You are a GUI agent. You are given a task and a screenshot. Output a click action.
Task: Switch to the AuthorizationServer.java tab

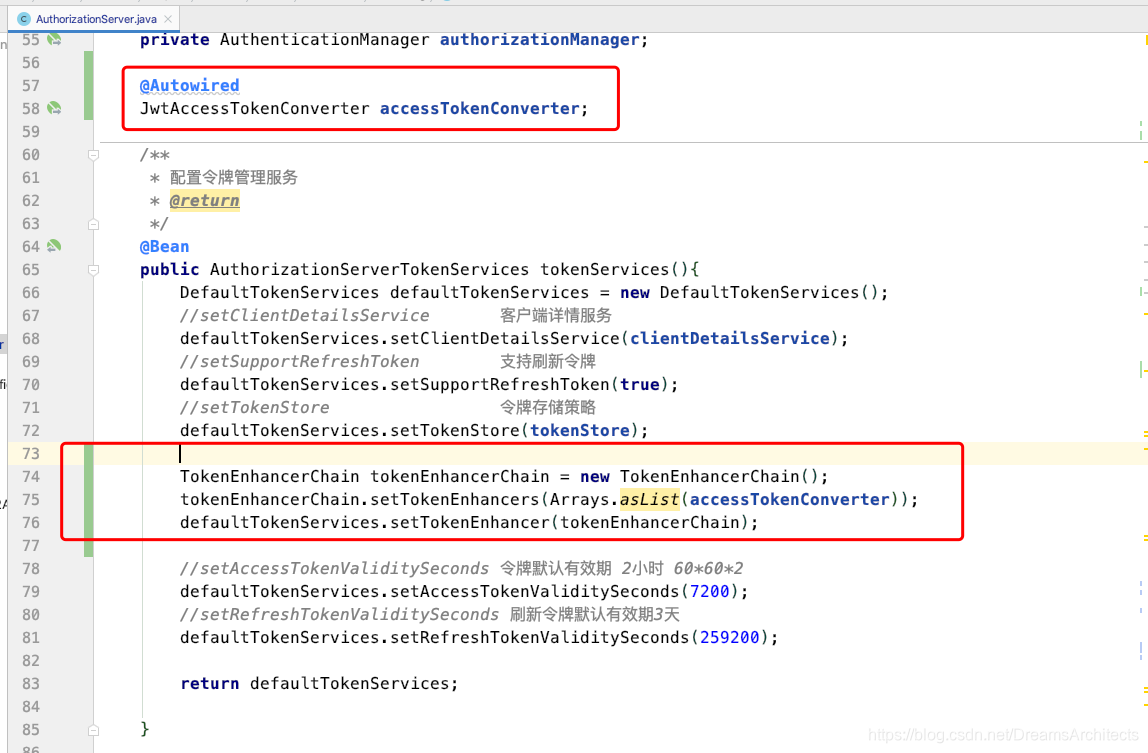[x=95, y=19]
